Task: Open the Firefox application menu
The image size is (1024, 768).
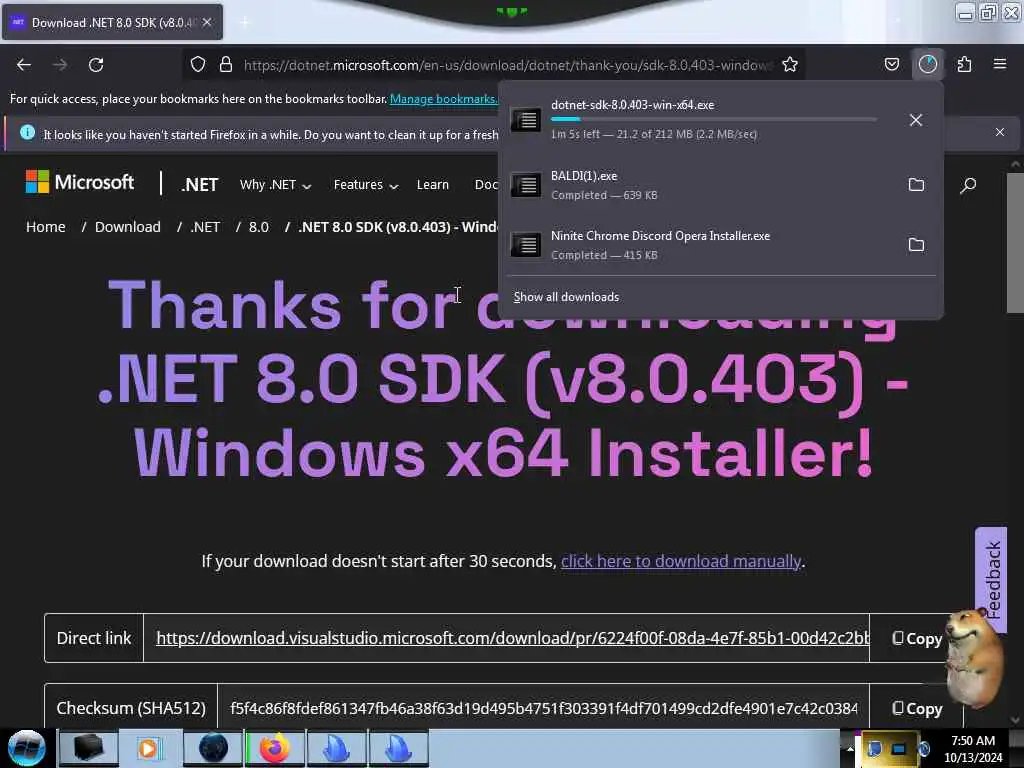Action: [1000, 64]
